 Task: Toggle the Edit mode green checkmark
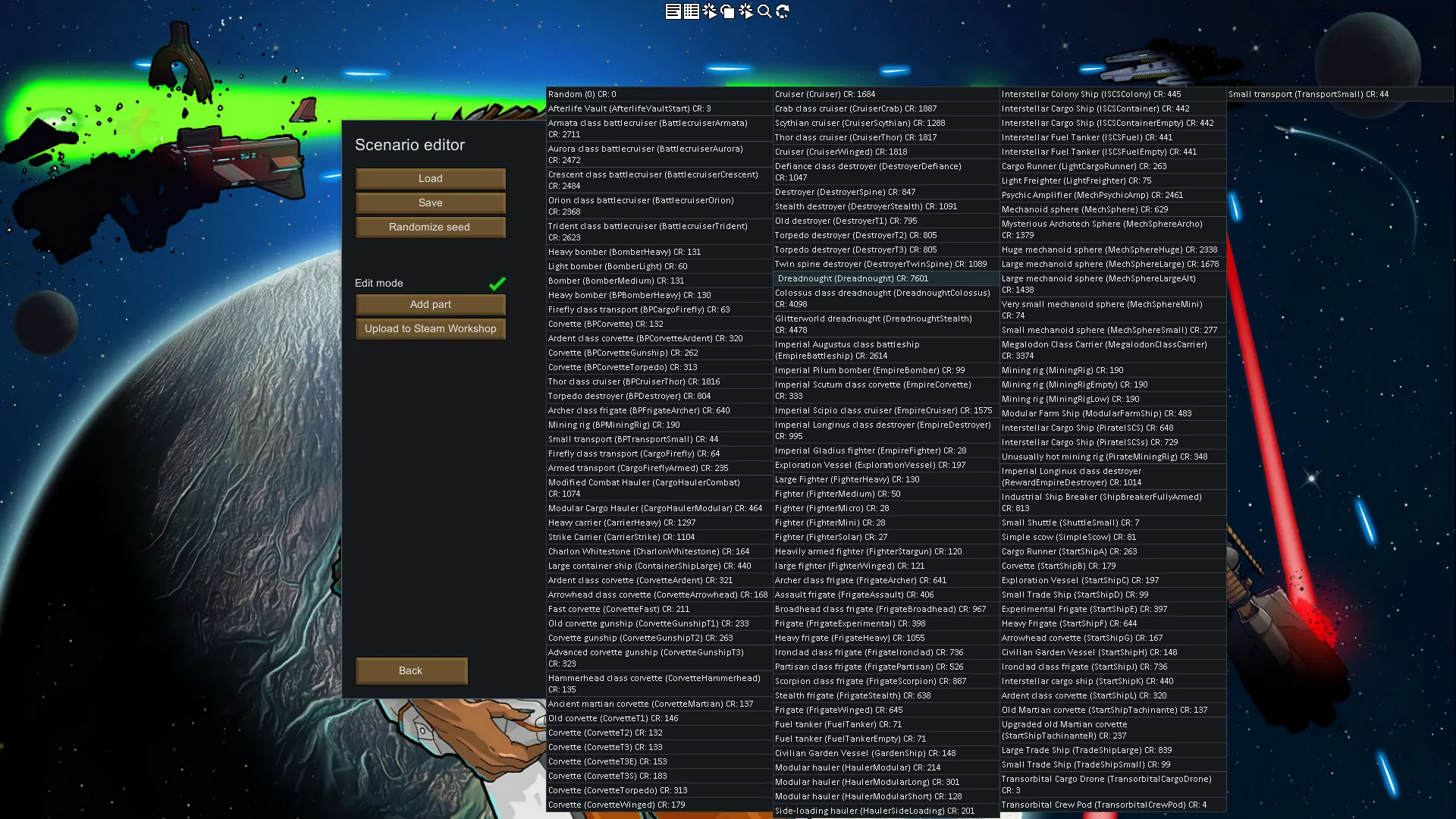pyautogui.click(x=497, y=284)
